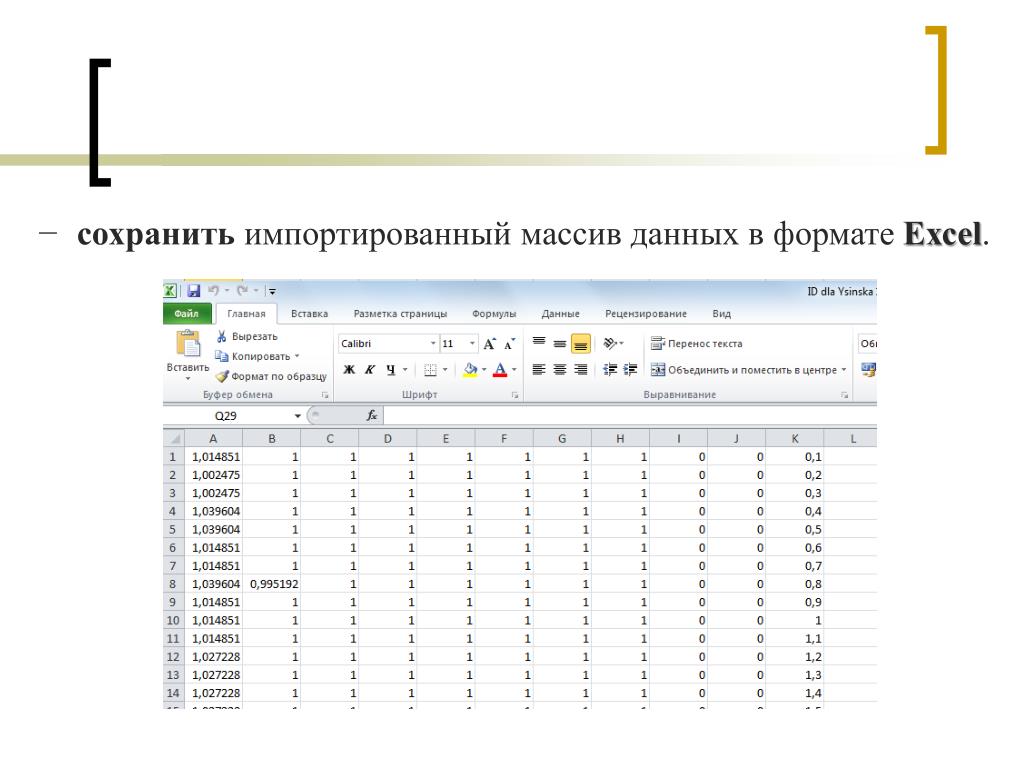Click the middle vertical align icon

click(x=560, y=343)
